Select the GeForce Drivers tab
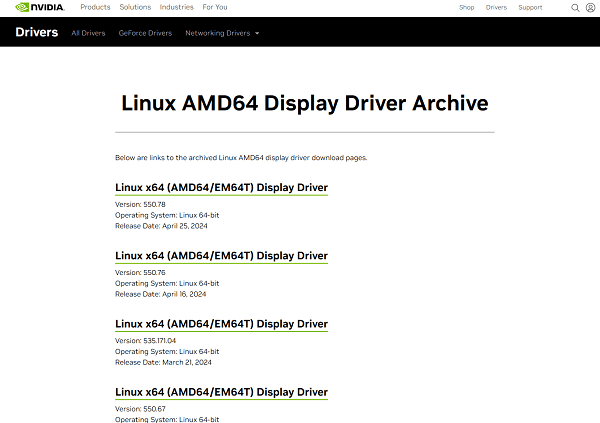This screenshot has height=423, width=600. tap(145, 33)
